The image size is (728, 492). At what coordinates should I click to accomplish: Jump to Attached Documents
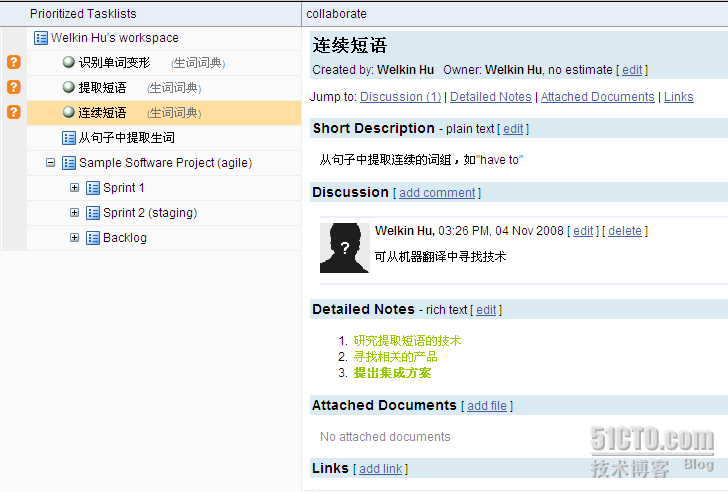[x=598, y=97]
